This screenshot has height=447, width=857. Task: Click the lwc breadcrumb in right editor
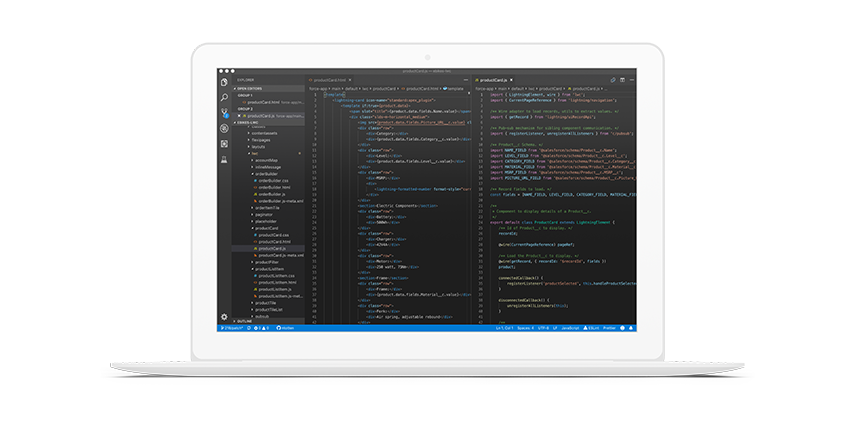pyautogui.click(x=531, y=89)
